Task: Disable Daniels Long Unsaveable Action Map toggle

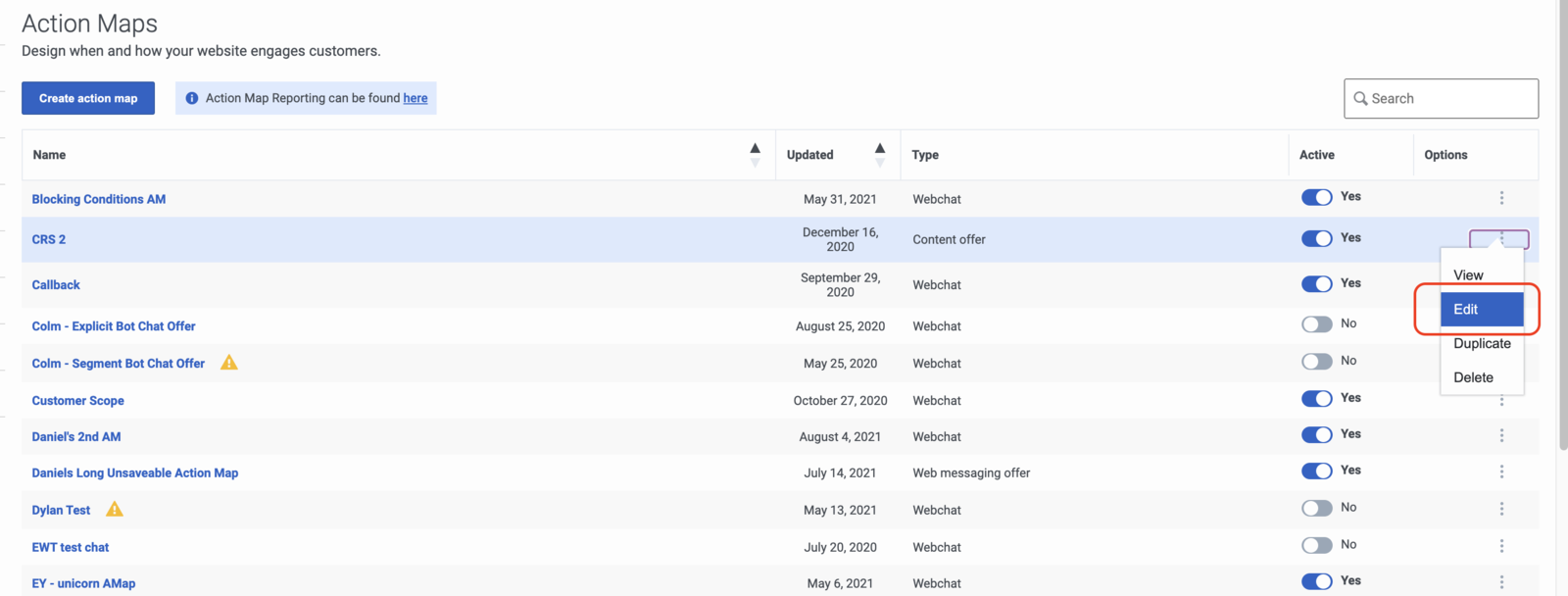Action: (1316, 471)
